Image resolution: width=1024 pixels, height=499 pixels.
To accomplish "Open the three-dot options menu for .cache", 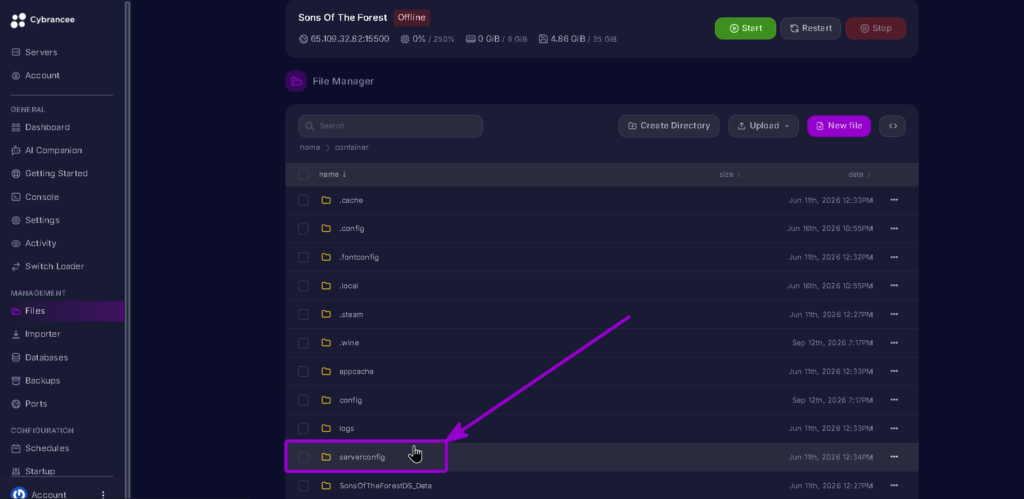I will point(894,201).
